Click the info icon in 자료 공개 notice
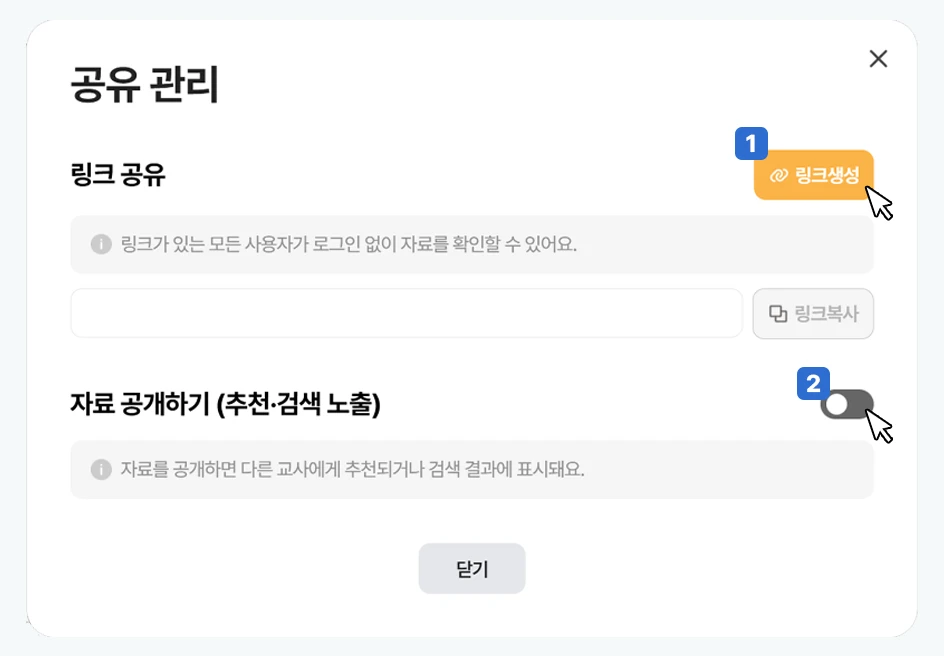 [100, 469]
